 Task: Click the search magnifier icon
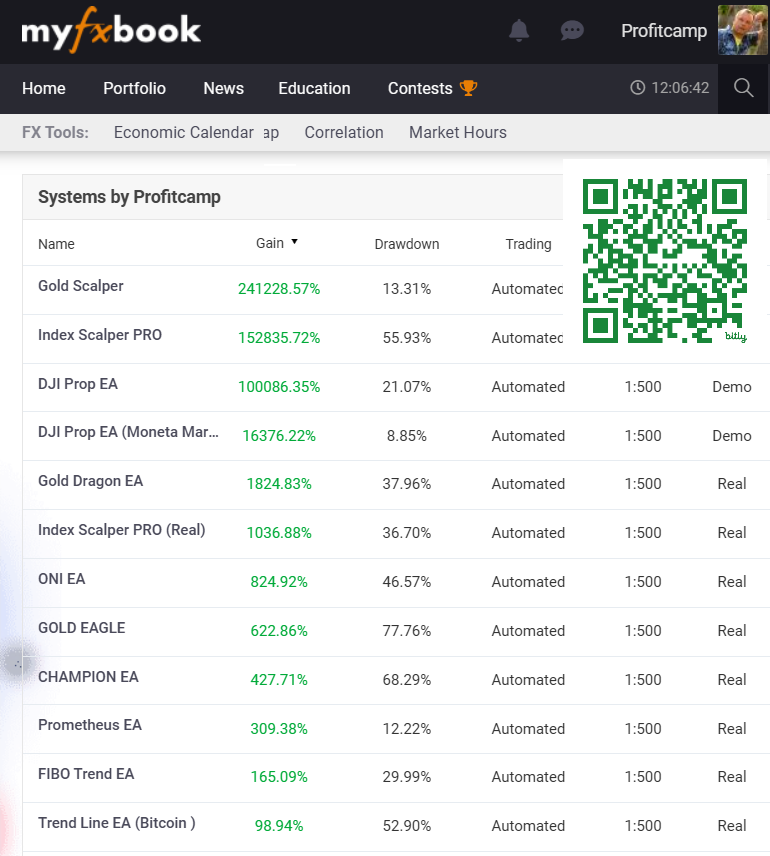pos(743,88)
